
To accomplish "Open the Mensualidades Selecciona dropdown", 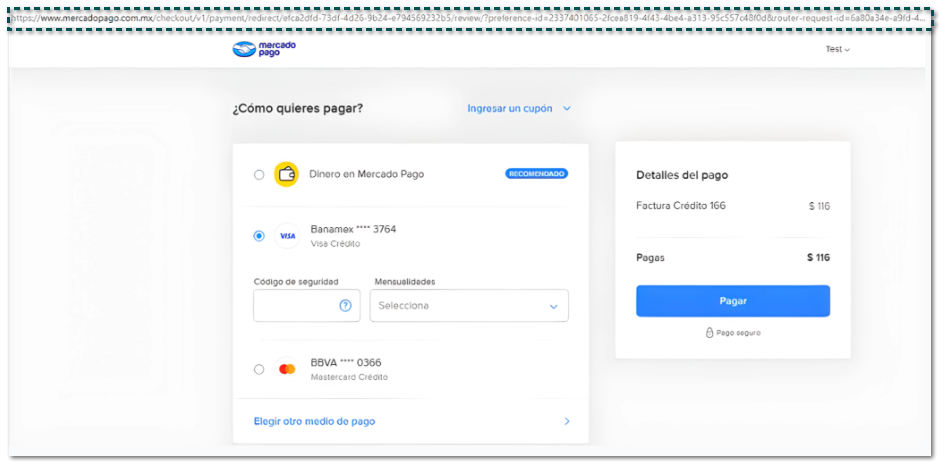I will tap(469, 306).
